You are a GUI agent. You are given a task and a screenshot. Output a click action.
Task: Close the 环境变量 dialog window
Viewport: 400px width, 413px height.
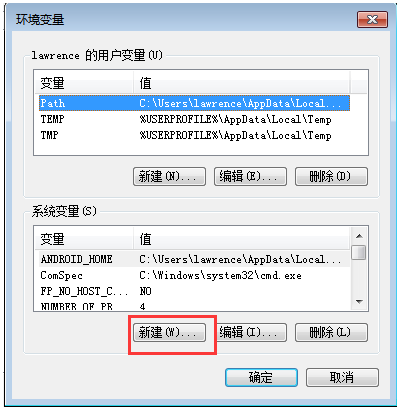[372, 19]
